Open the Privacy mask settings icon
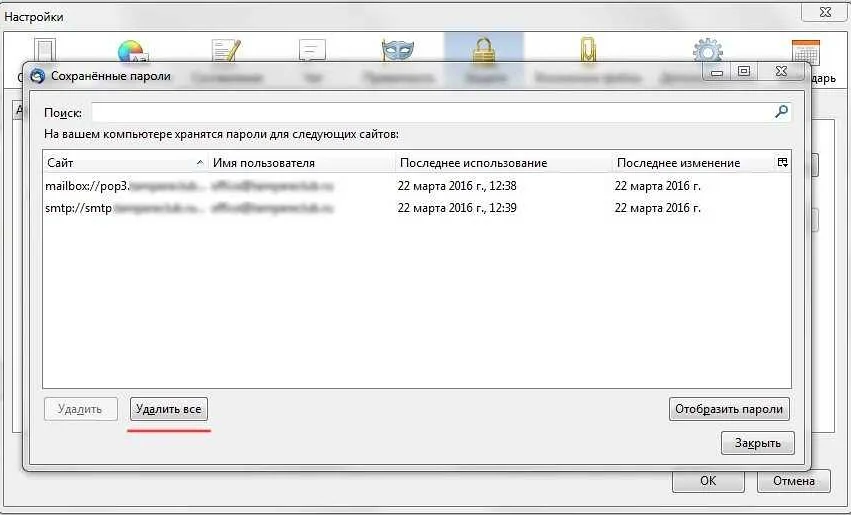The image size is (851, 515). (398, 50)
